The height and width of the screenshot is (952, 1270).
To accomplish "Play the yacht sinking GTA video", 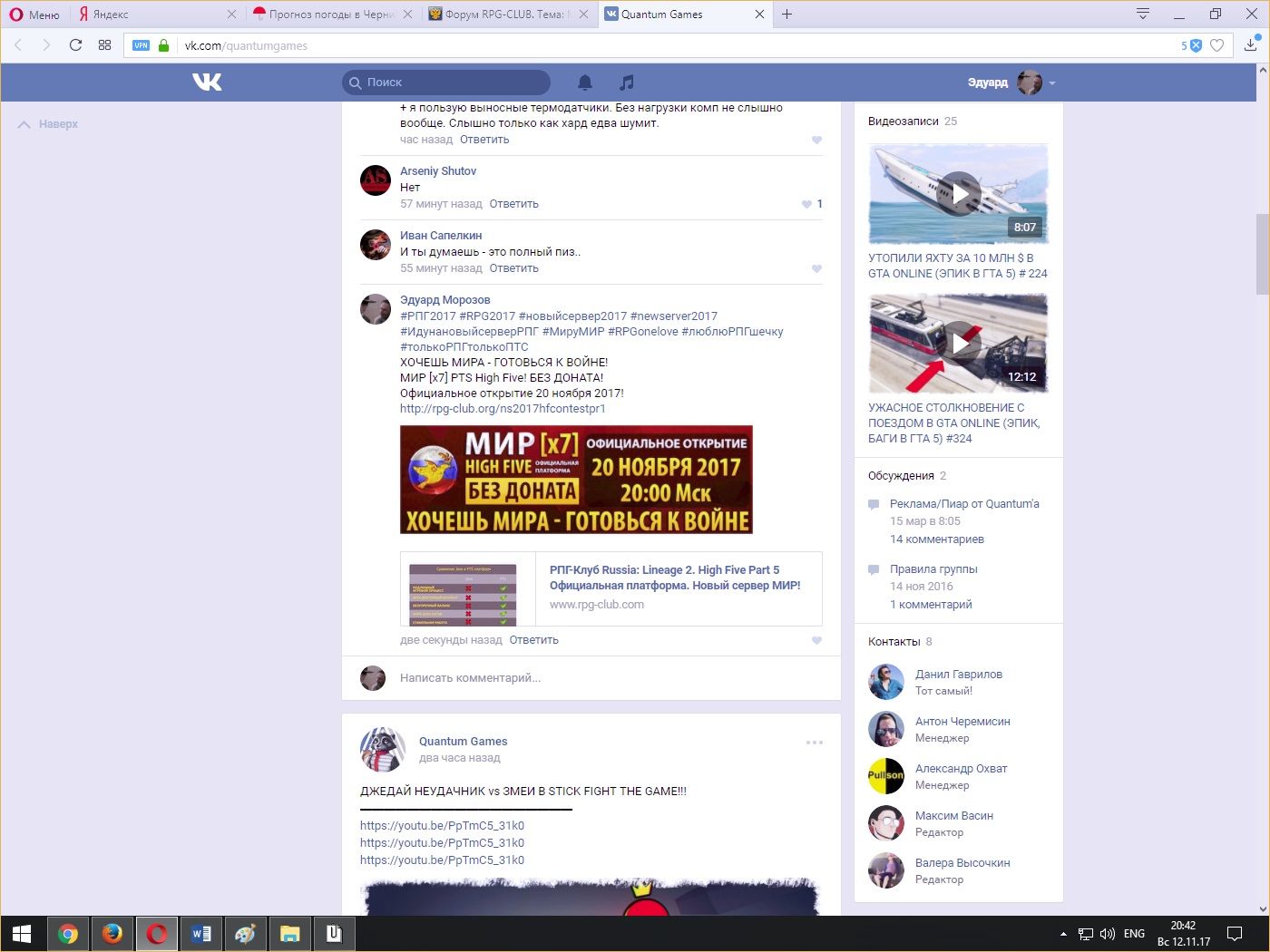I will (958, 193).
